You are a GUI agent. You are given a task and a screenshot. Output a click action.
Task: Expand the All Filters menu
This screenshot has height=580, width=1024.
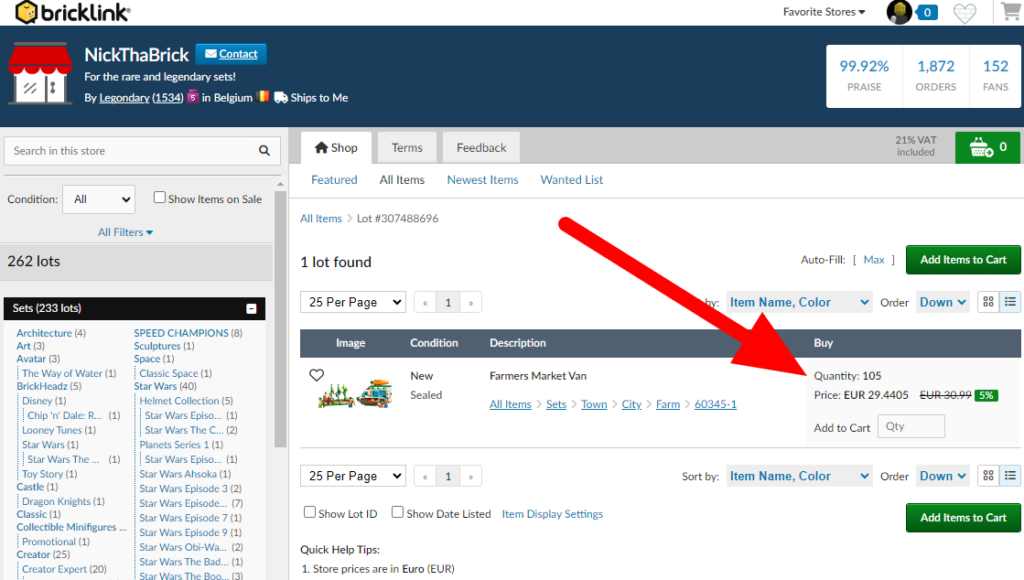pos(126,232)
